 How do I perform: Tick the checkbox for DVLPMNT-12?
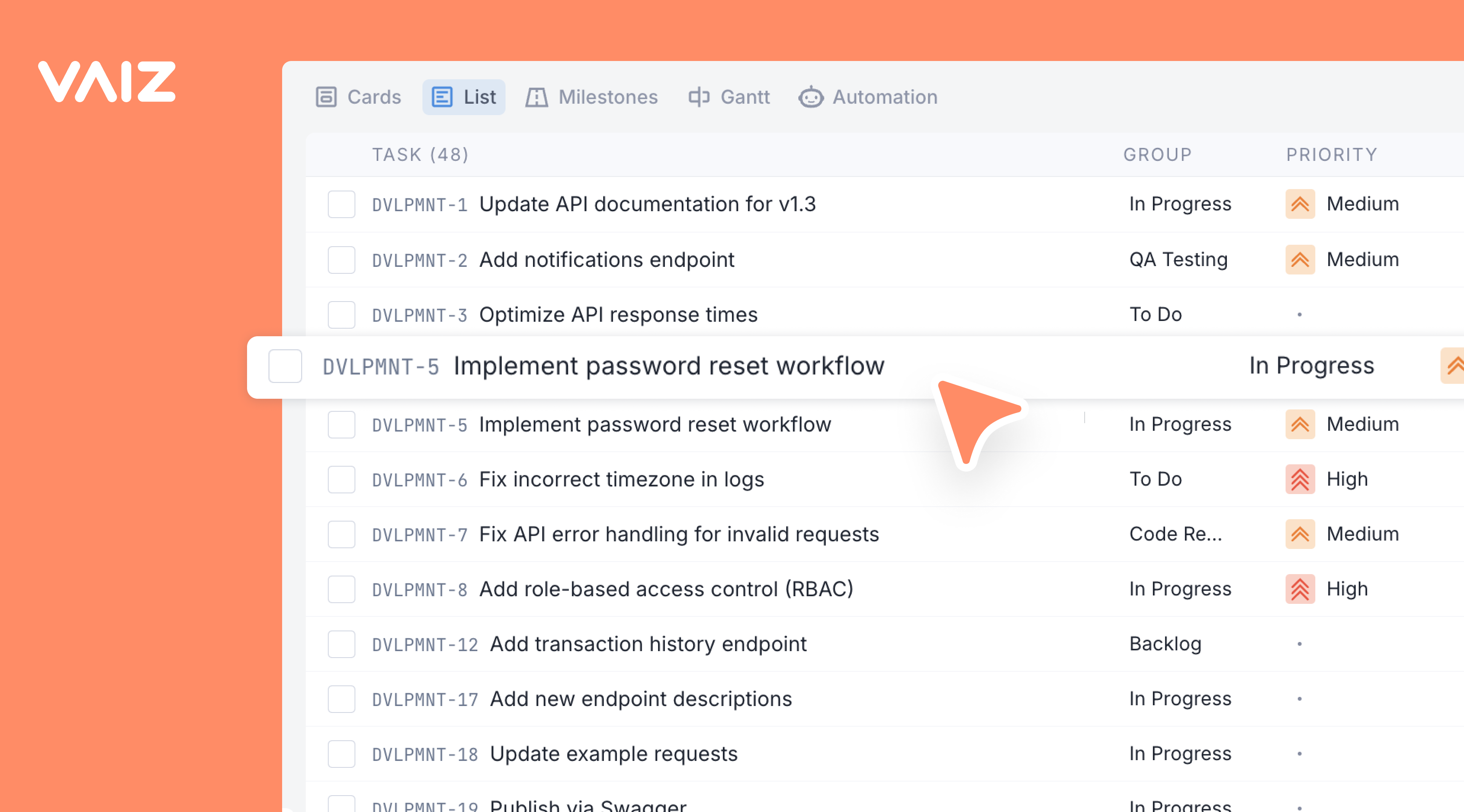point(342,644)
